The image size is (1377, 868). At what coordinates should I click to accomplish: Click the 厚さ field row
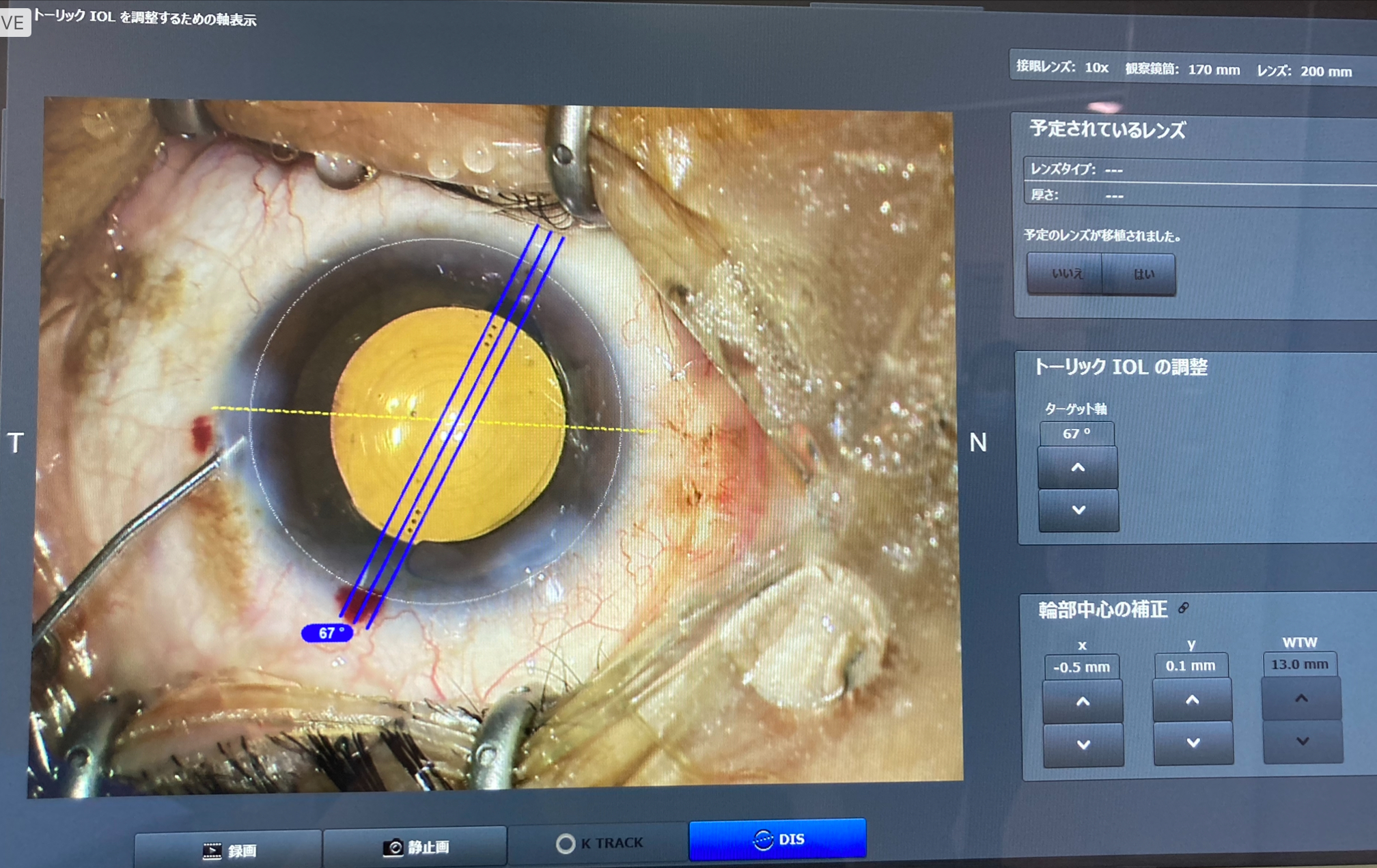tap(1199, 195)
